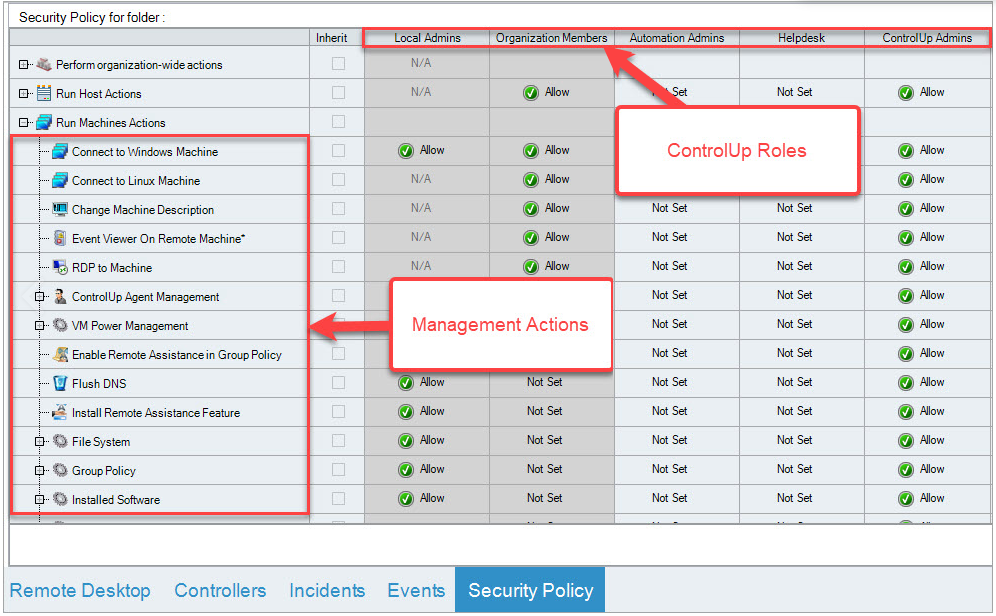Click the Helpdesk column header

coord(802,37)
